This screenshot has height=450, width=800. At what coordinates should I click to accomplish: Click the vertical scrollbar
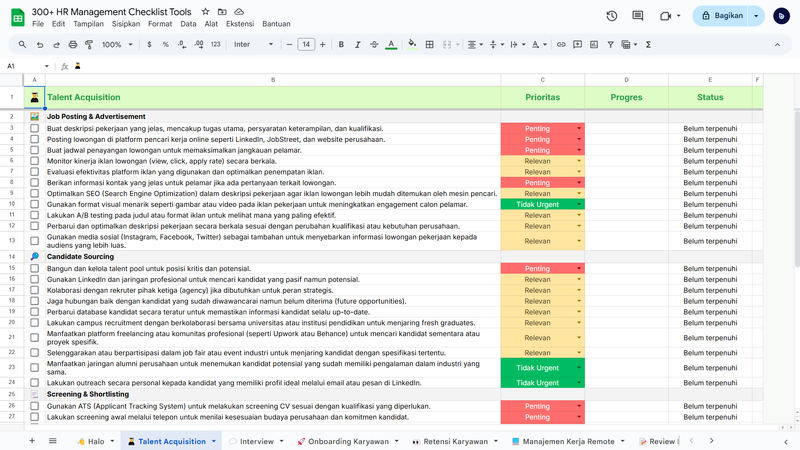796,189
